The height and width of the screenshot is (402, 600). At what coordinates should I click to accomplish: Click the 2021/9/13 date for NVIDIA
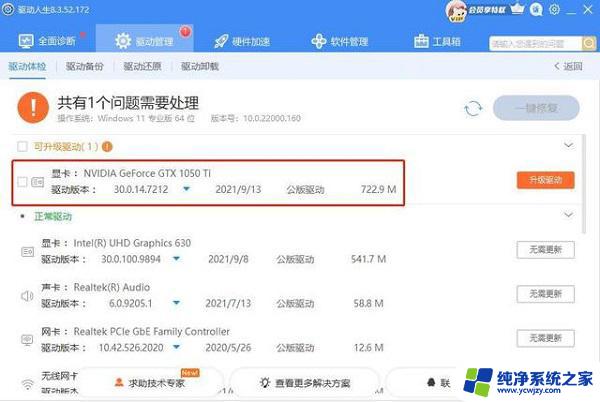[x=238, y=189]
